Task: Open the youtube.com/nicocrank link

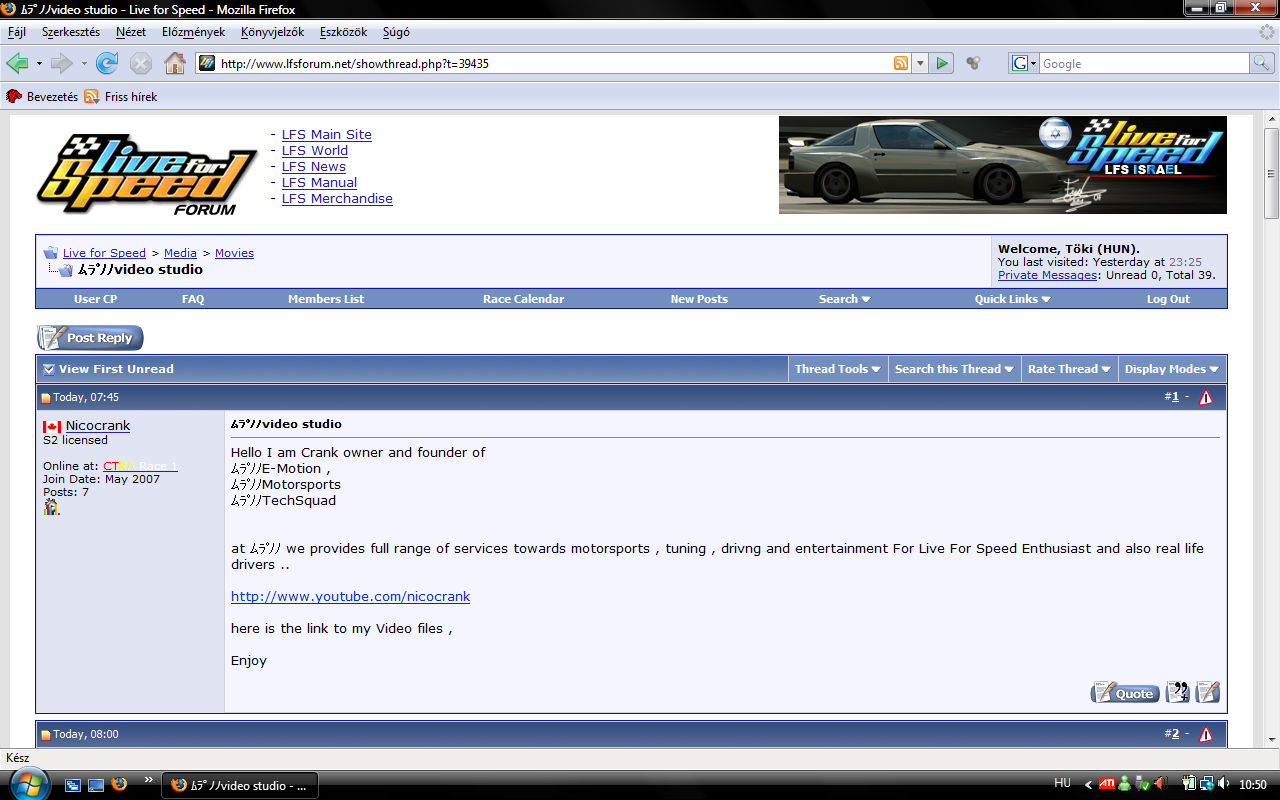Action: 350,597
